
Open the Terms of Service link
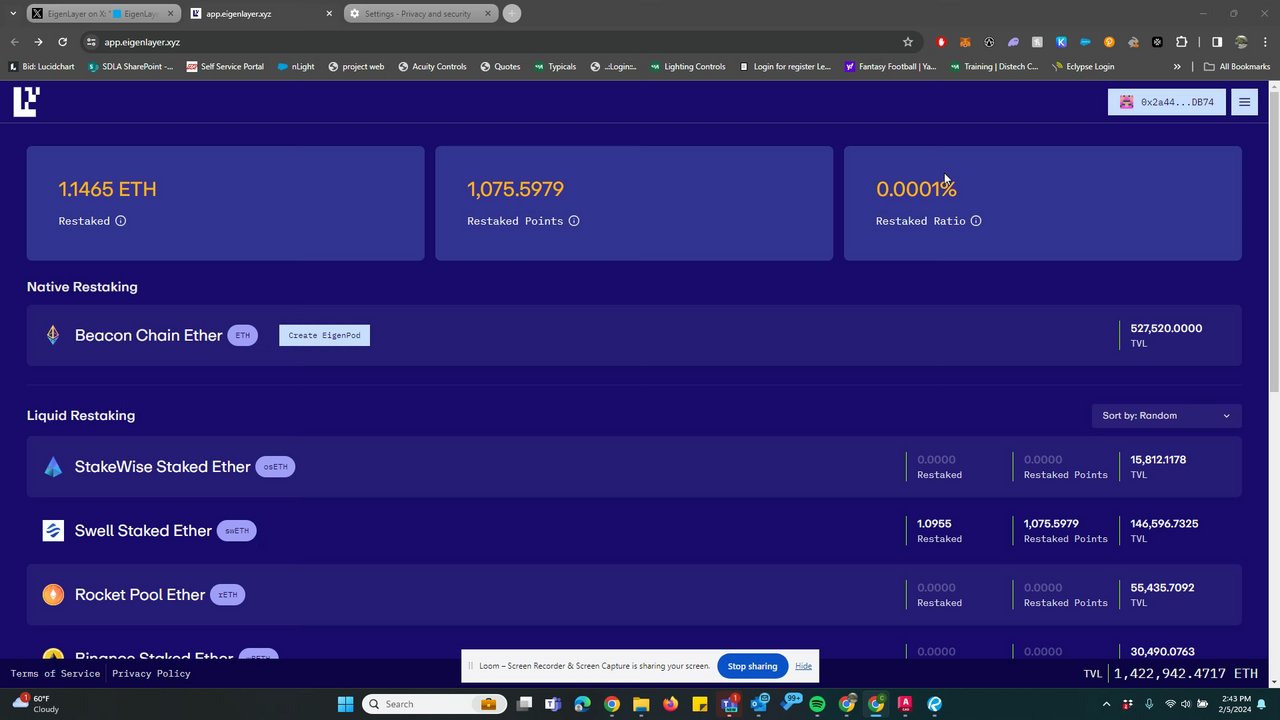click(x=55, y=674)
